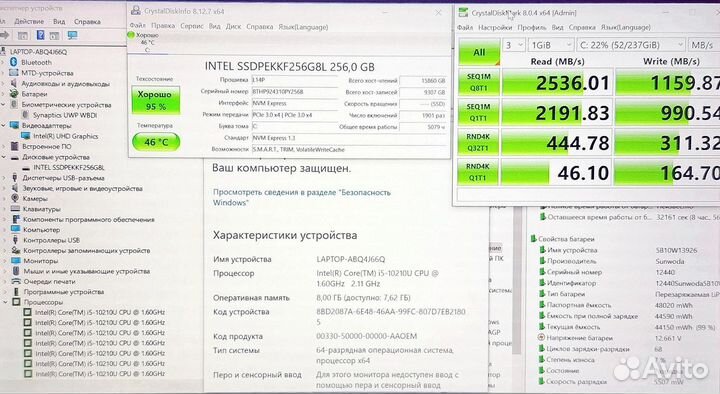Click the Свойства батареи green battery icon
Screen dimensions: 720x394
(x=533, y=239)
